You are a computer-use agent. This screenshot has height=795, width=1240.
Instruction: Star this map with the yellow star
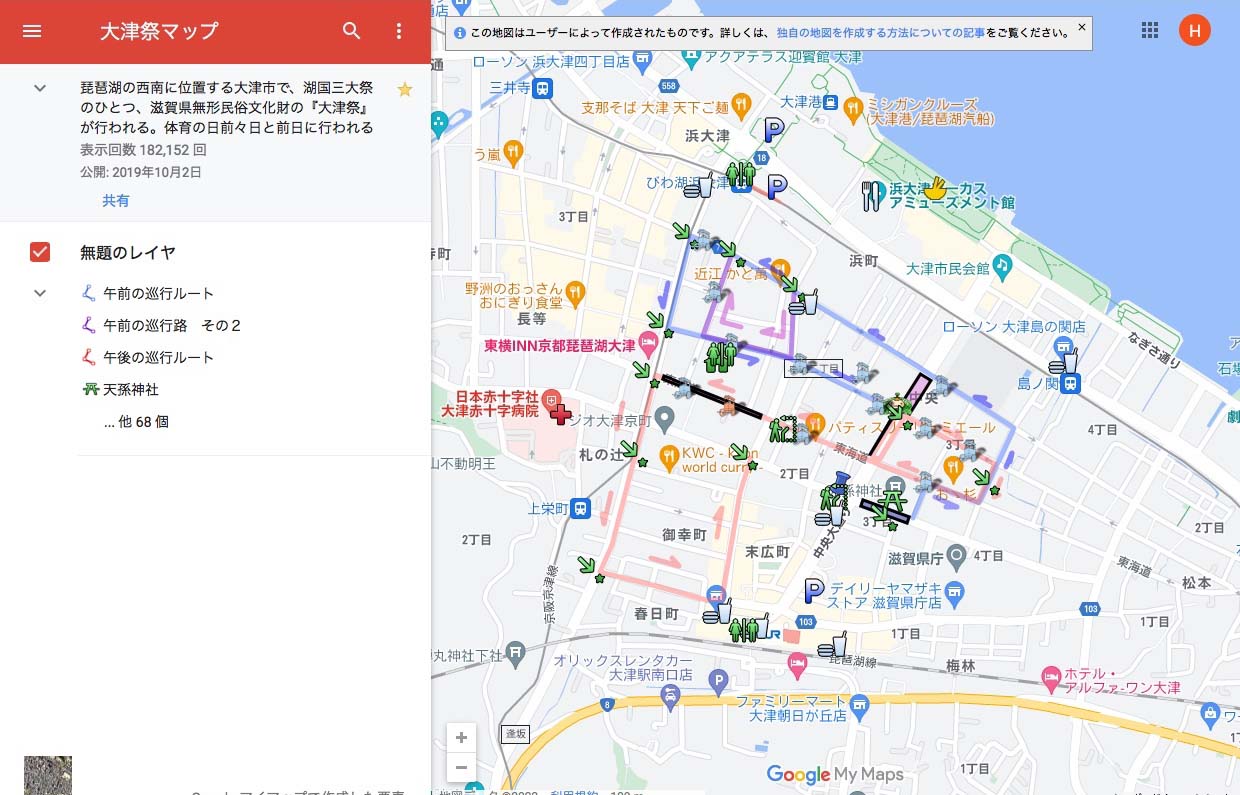click(404, 90)
